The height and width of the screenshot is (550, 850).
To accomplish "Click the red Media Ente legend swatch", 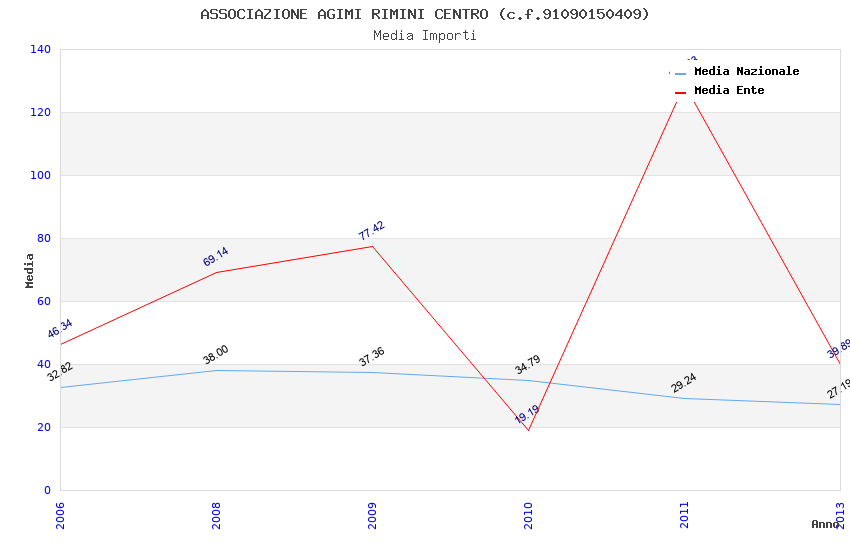I will point(680,92).
